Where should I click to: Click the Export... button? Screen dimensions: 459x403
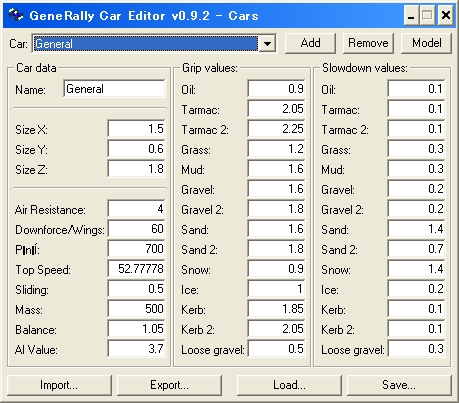[x=169, y=385]
